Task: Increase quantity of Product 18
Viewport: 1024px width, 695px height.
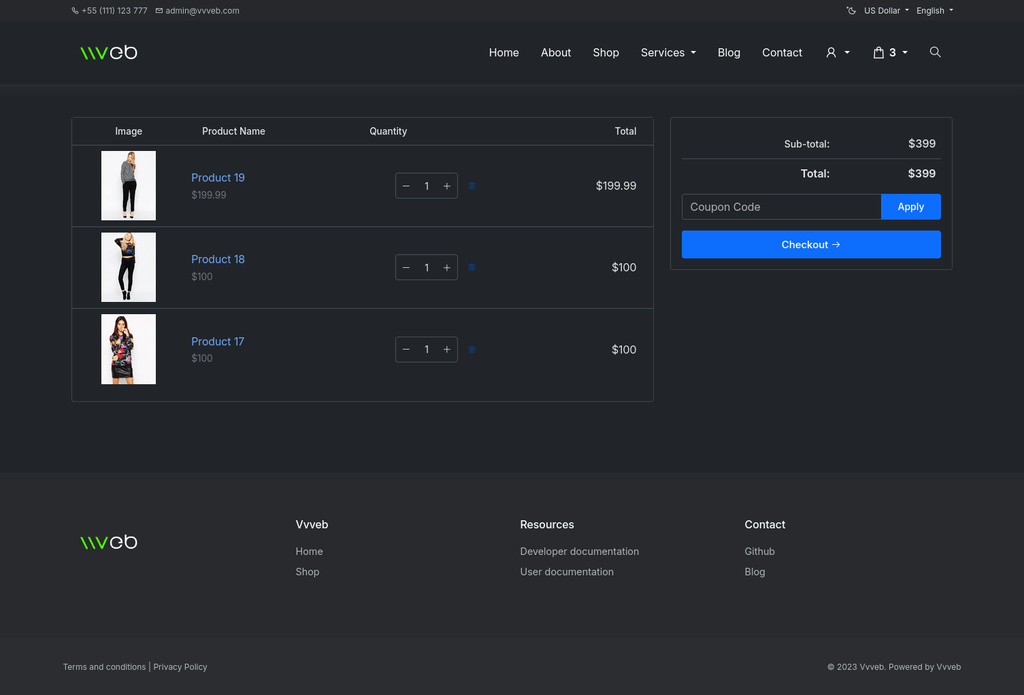Action: (x=447, y=268)
